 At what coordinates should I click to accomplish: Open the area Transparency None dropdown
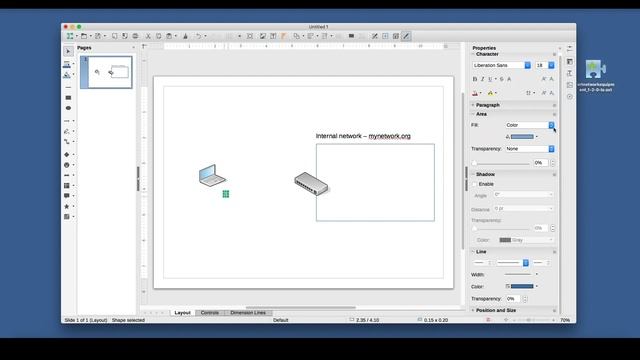pos(551,149)
